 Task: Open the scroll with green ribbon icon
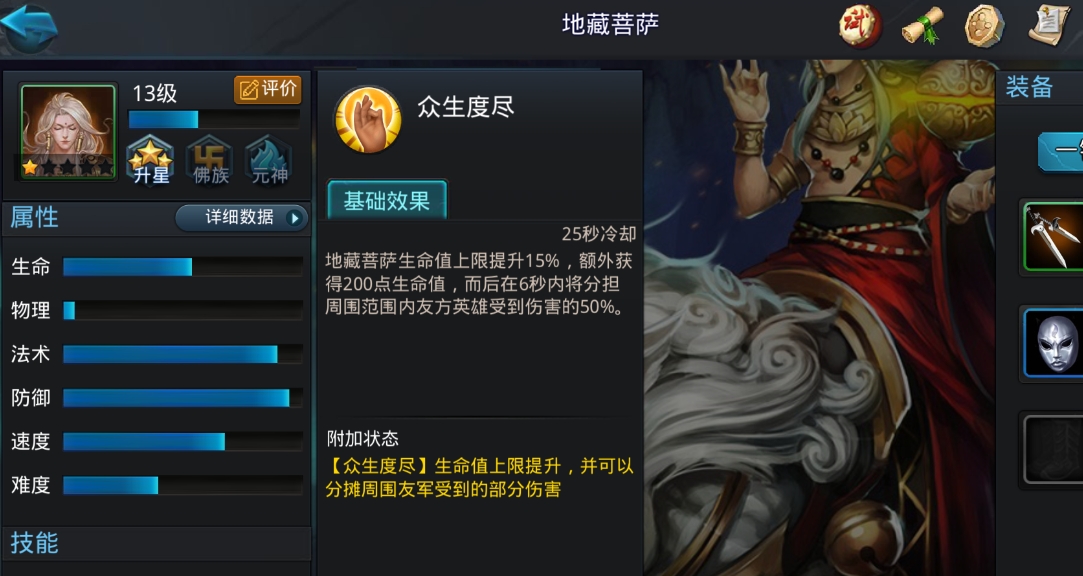[x=923, y=26]
